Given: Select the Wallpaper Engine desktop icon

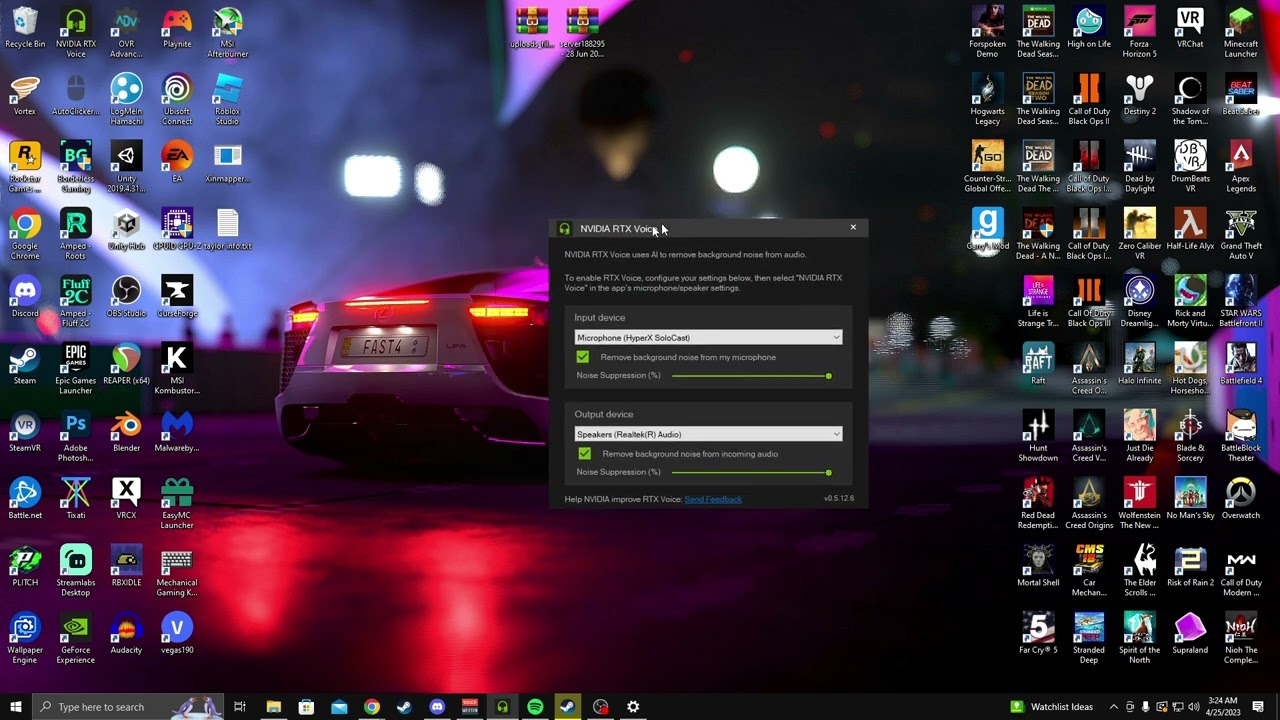Looking at the screenshot, I should (x=25, y=637).
